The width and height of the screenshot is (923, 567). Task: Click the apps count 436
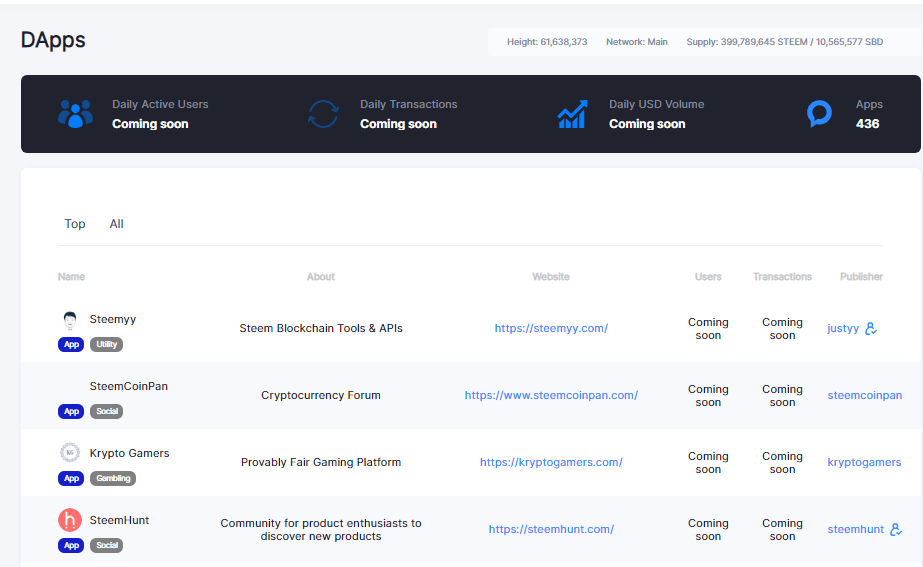click(x=867, y=124)
